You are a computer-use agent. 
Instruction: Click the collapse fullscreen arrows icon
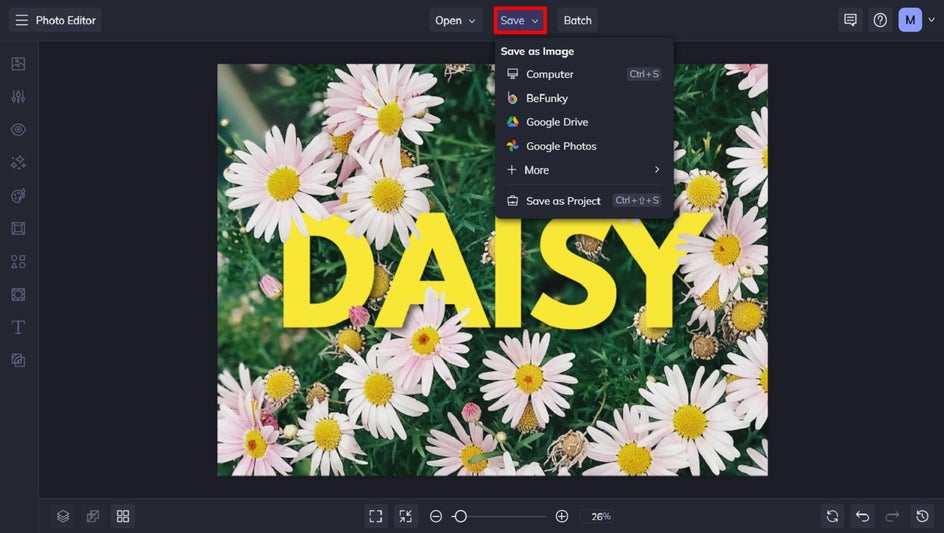[406, 516]
